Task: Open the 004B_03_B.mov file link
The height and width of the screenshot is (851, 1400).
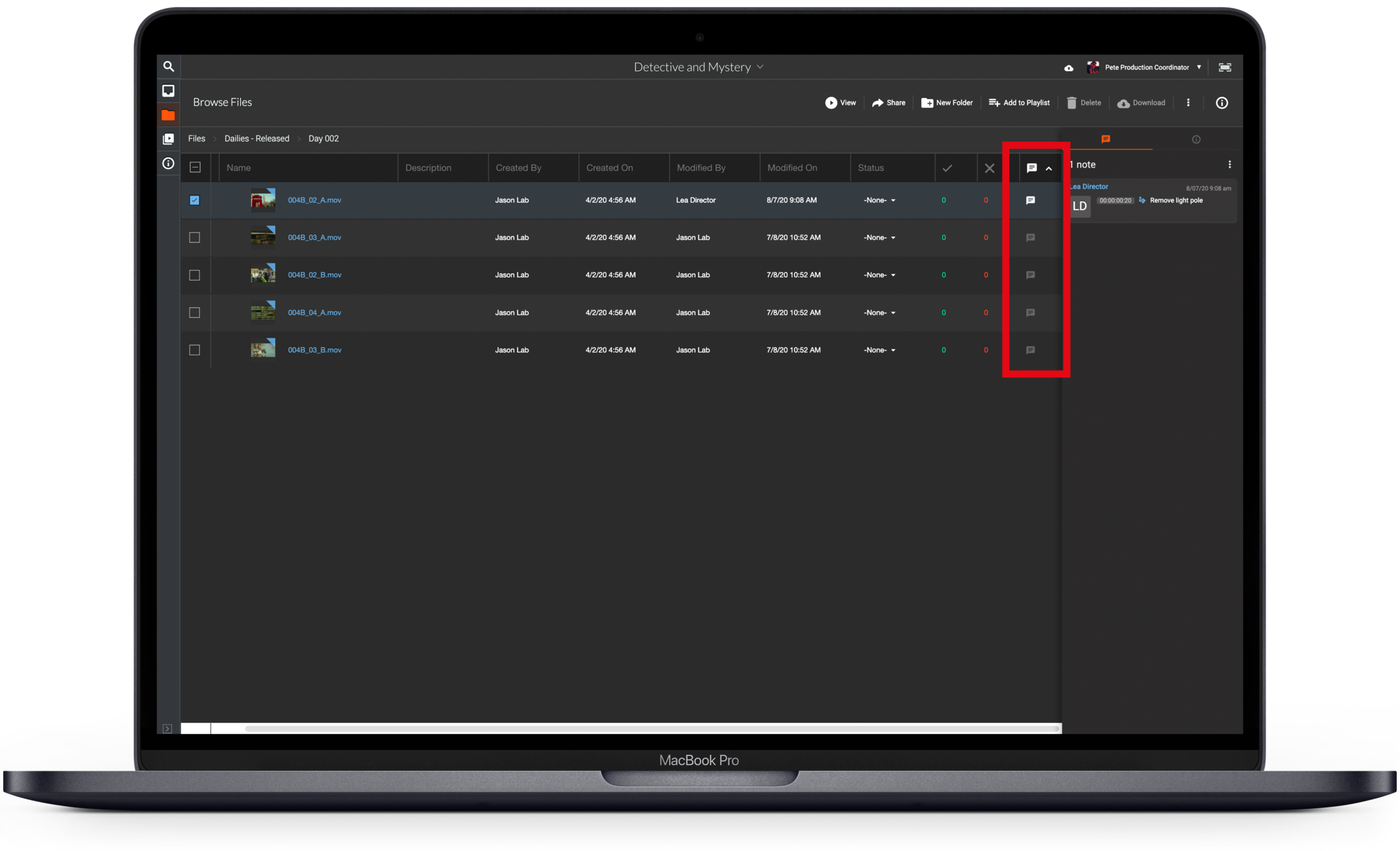Action: 314,350
